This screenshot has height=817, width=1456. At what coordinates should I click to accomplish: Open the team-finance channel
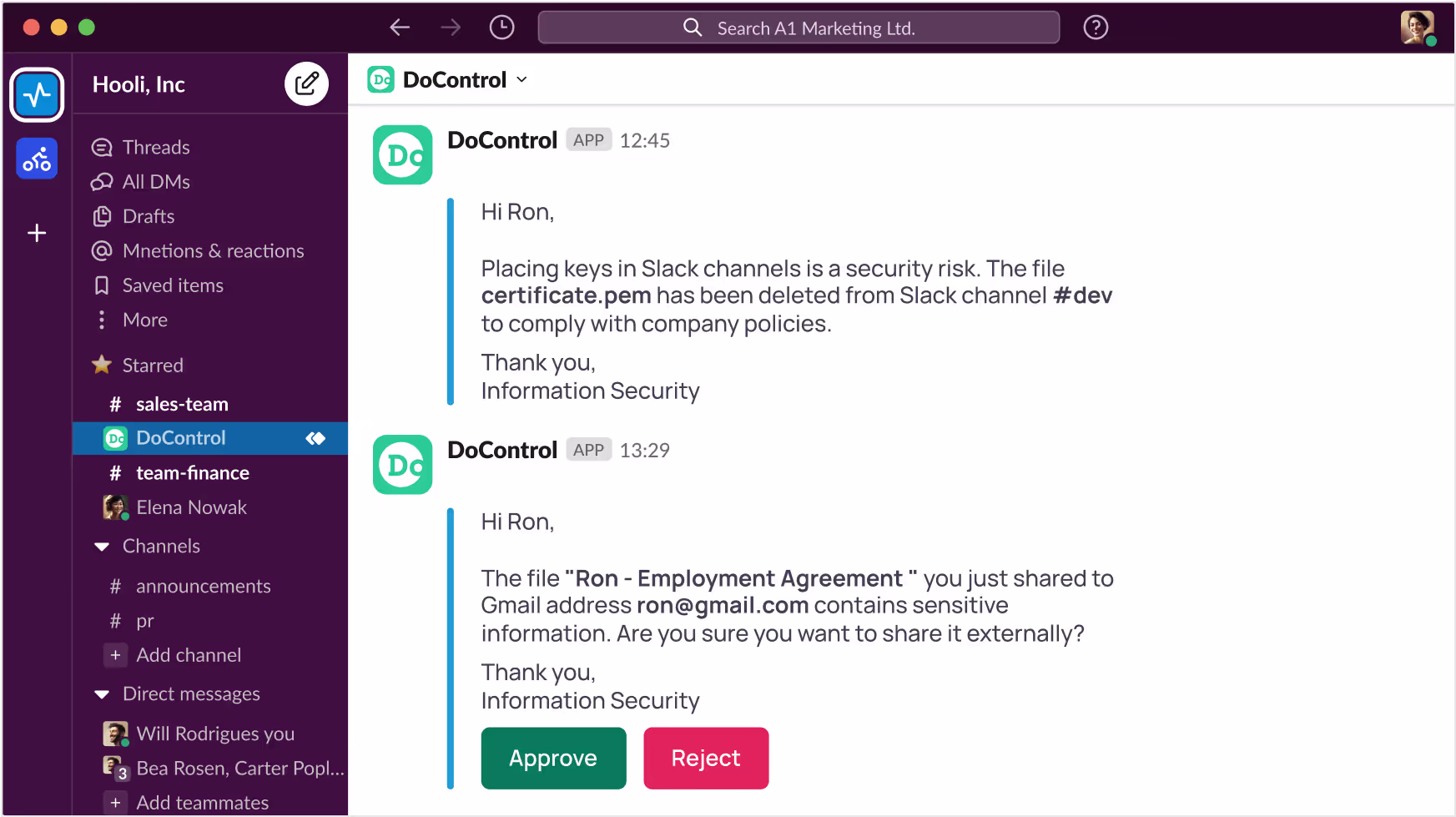(192, 473)
